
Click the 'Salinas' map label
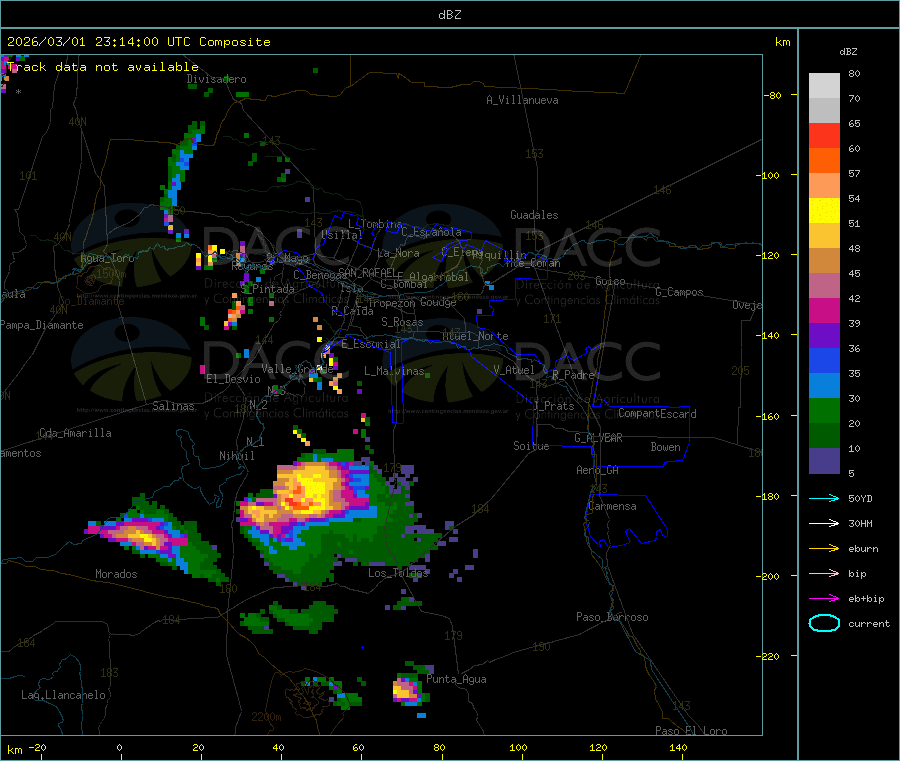click(x=173, y=406)
